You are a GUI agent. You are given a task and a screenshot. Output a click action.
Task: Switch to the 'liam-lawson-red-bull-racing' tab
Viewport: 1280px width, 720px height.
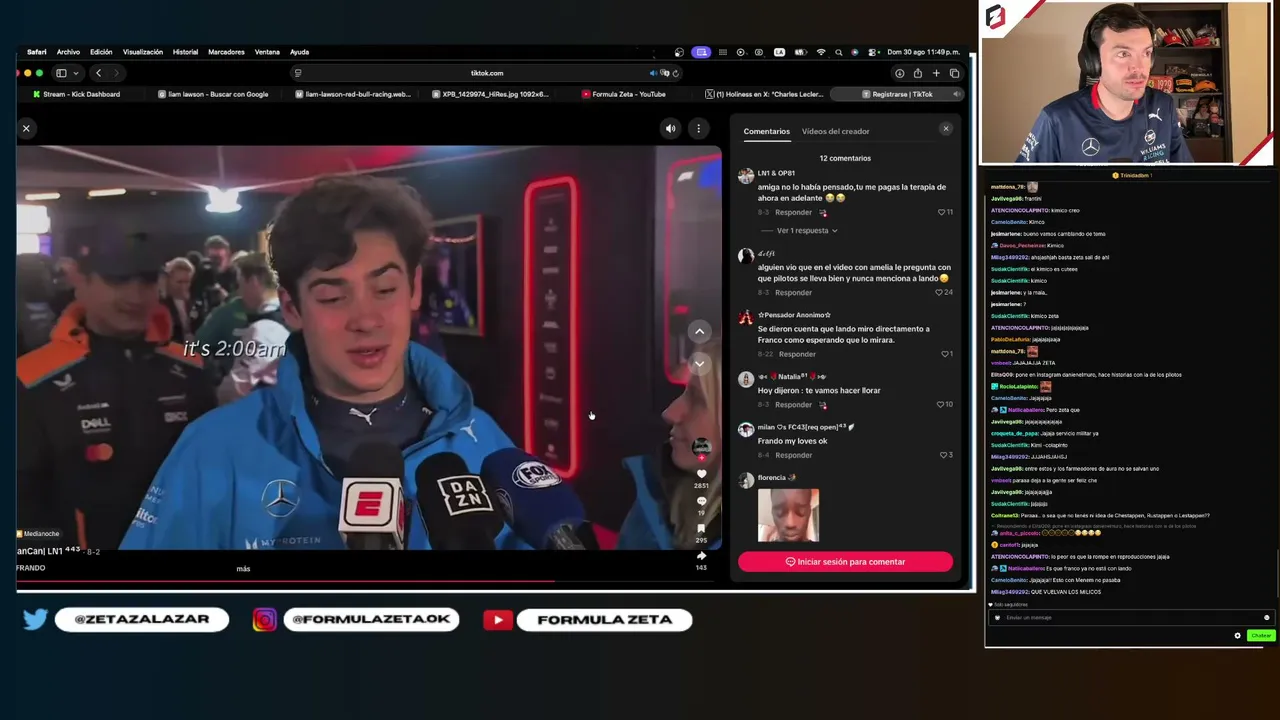[353, 94]
